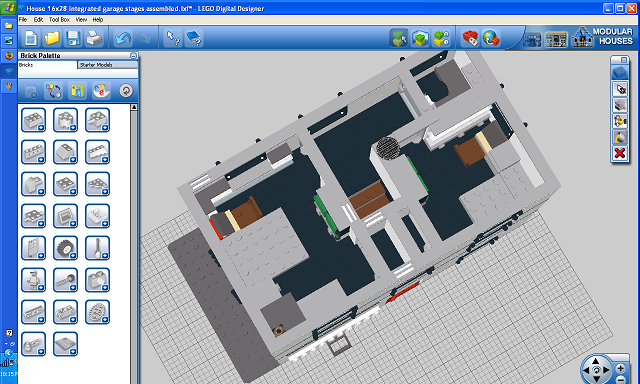640x384 pixels.
Task: Expand the technic brick with holes category
Action: 33,152
